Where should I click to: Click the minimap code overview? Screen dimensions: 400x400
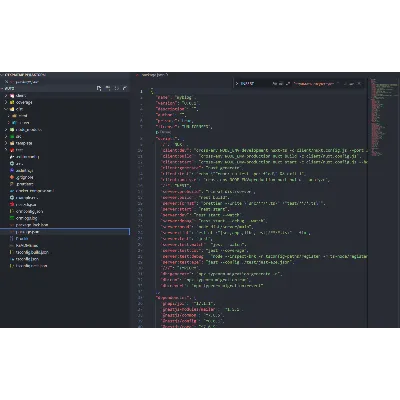tap(384, 118)
